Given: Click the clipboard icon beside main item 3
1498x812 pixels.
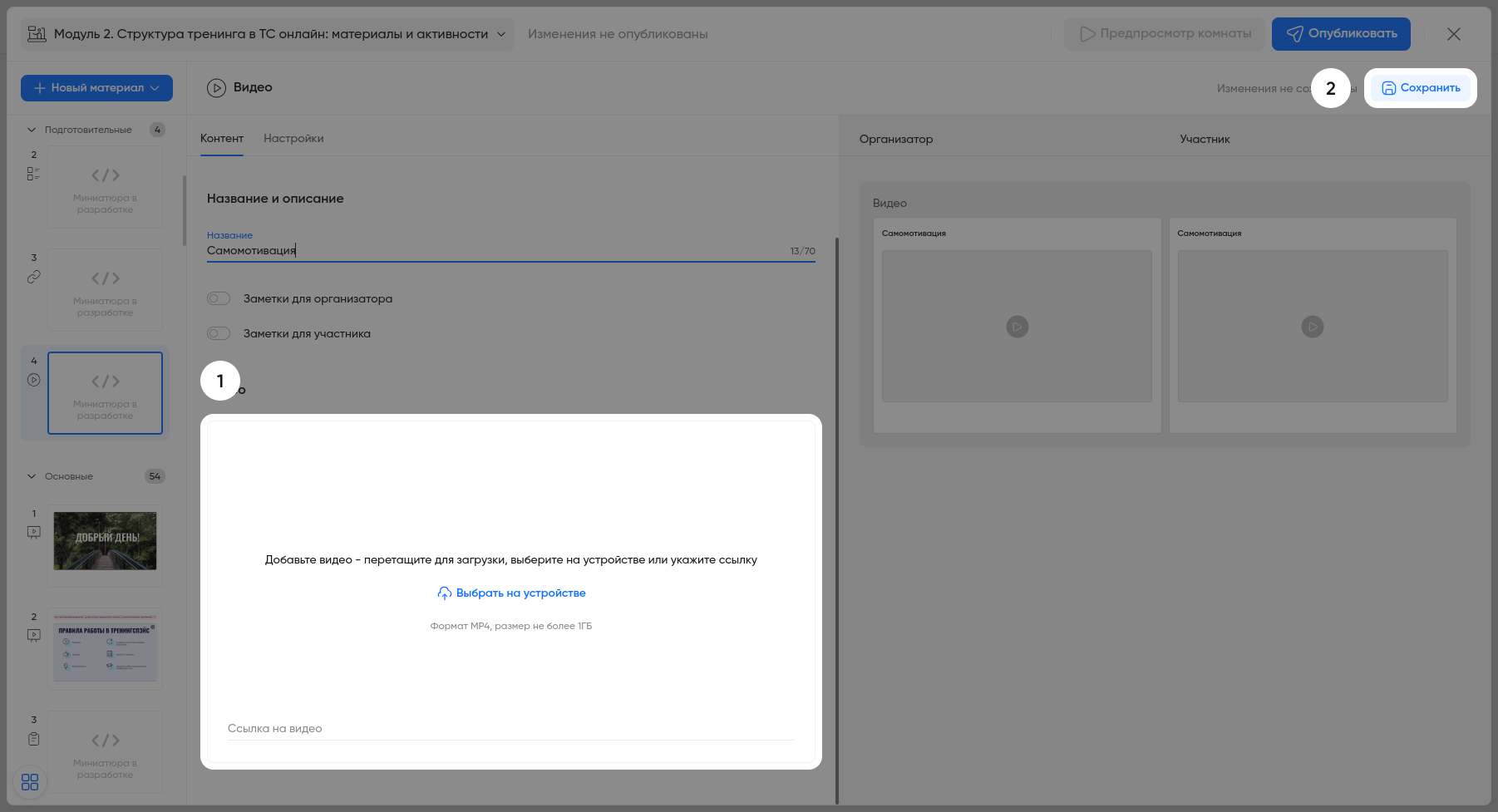Looking at the screenshot, I should [x=33, y=739].
